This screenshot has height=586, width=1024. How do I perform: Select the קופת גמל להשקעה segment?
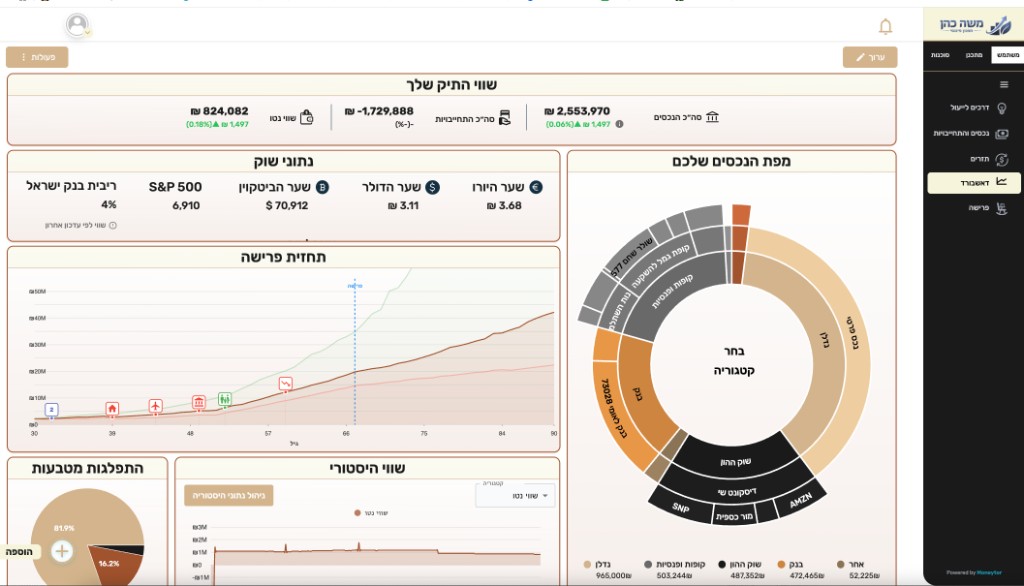[x=660, y=267]
